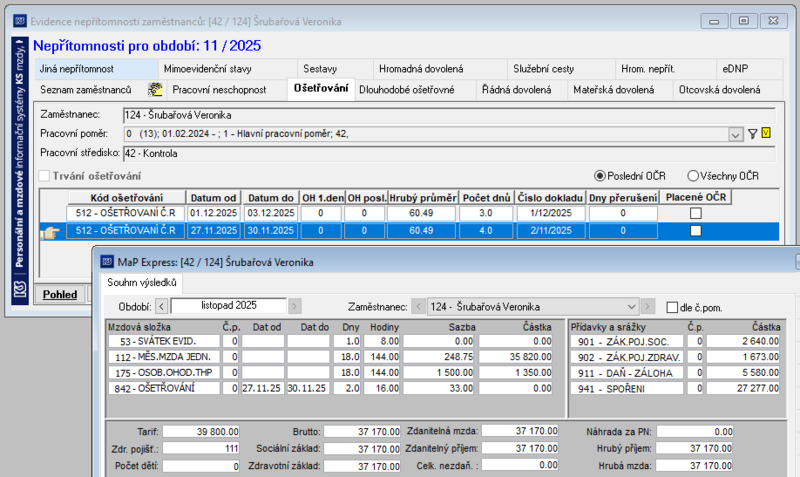Select the Všechny OČR radio button

(692, 176)
